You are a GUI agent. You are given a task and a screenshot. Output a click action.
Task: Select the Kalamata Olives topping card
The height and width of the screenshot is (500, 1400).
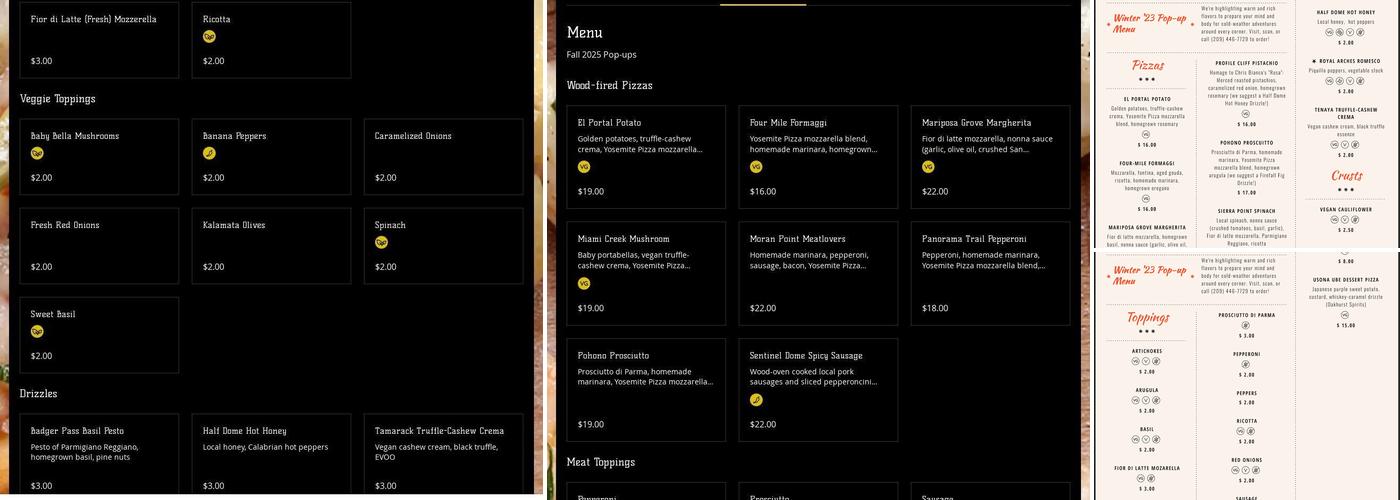coord(272,246)
